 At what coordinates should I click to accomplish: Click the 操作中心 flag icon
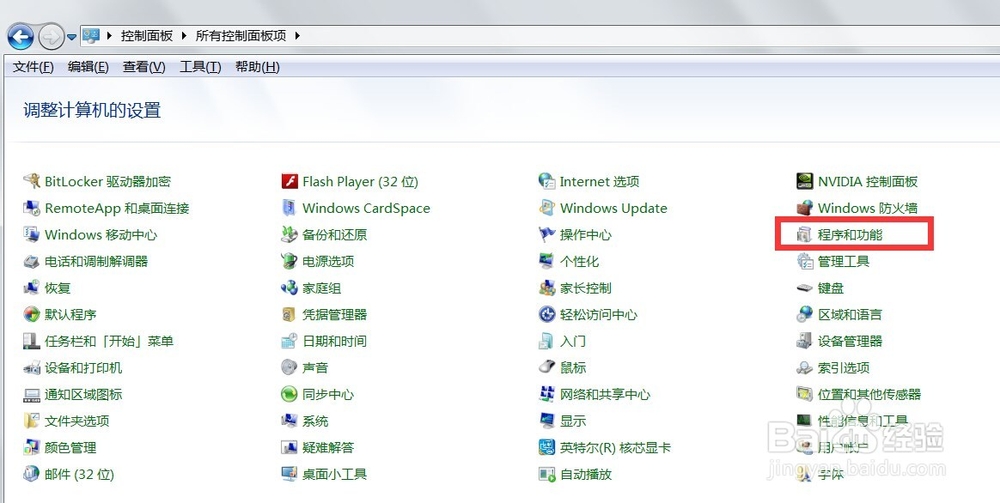pos(547,235)
